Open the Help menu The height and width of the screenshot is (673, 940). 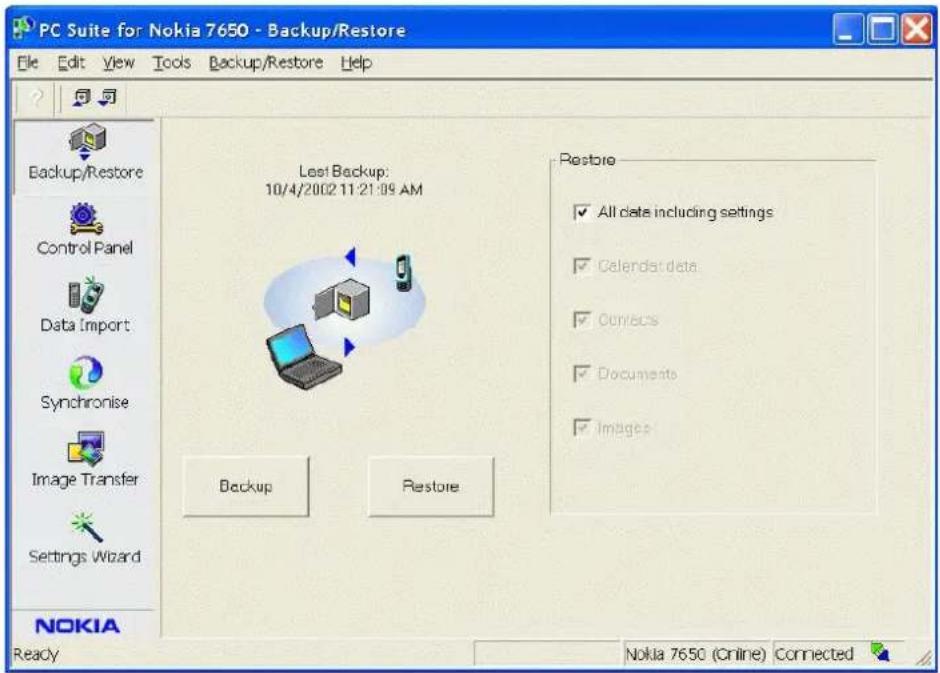pyautogui.click(x=356, y=62)
